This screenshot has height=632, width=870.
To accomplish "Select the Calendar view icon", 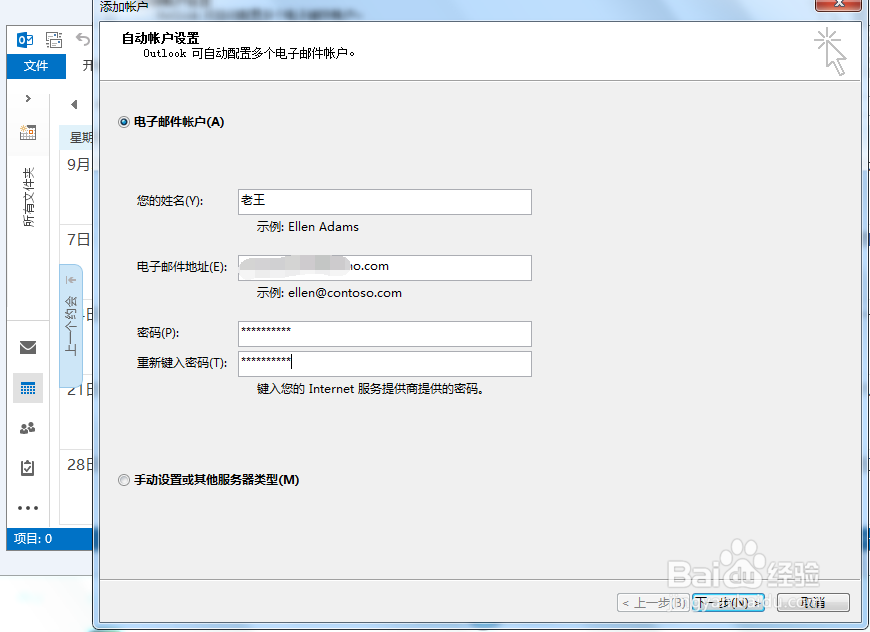I will pyautogui.click(x=27, y=388).
